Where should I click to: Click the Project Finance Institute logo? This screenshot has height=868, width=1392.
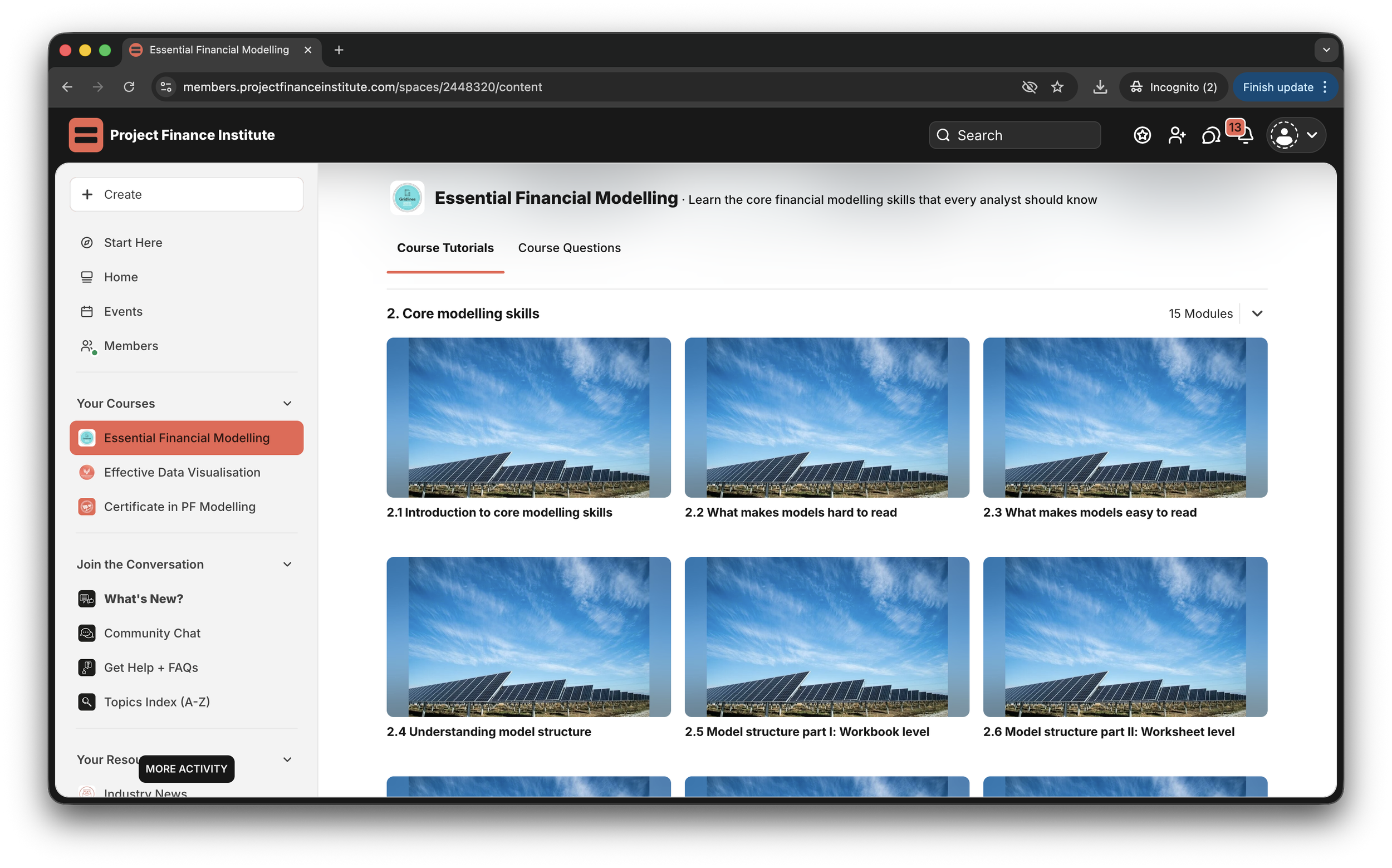[x=86, y=135]
